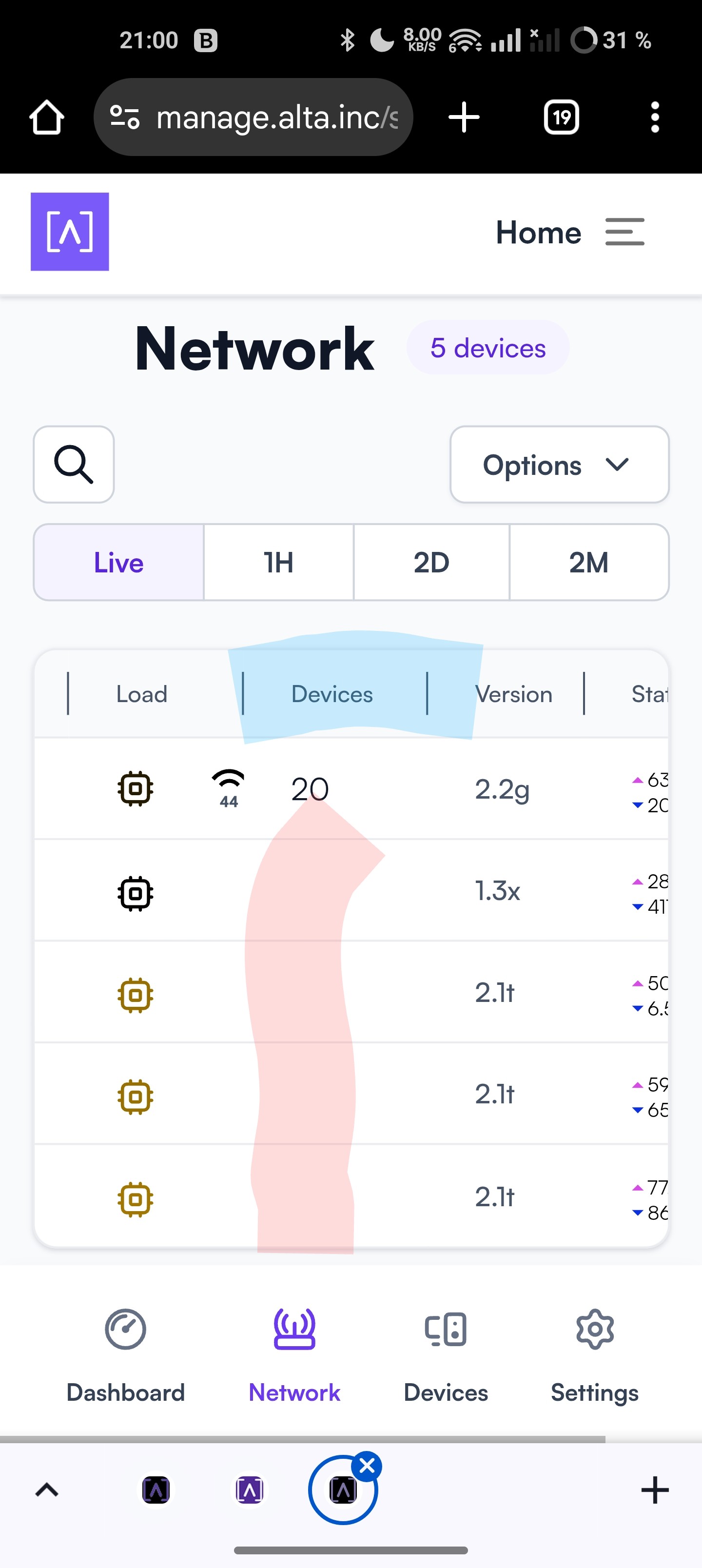Click the CPU load icon for version 1.3x
The width and height of the screenshot is (702, 1568).
pyautogui.click(x=135, y=894)
